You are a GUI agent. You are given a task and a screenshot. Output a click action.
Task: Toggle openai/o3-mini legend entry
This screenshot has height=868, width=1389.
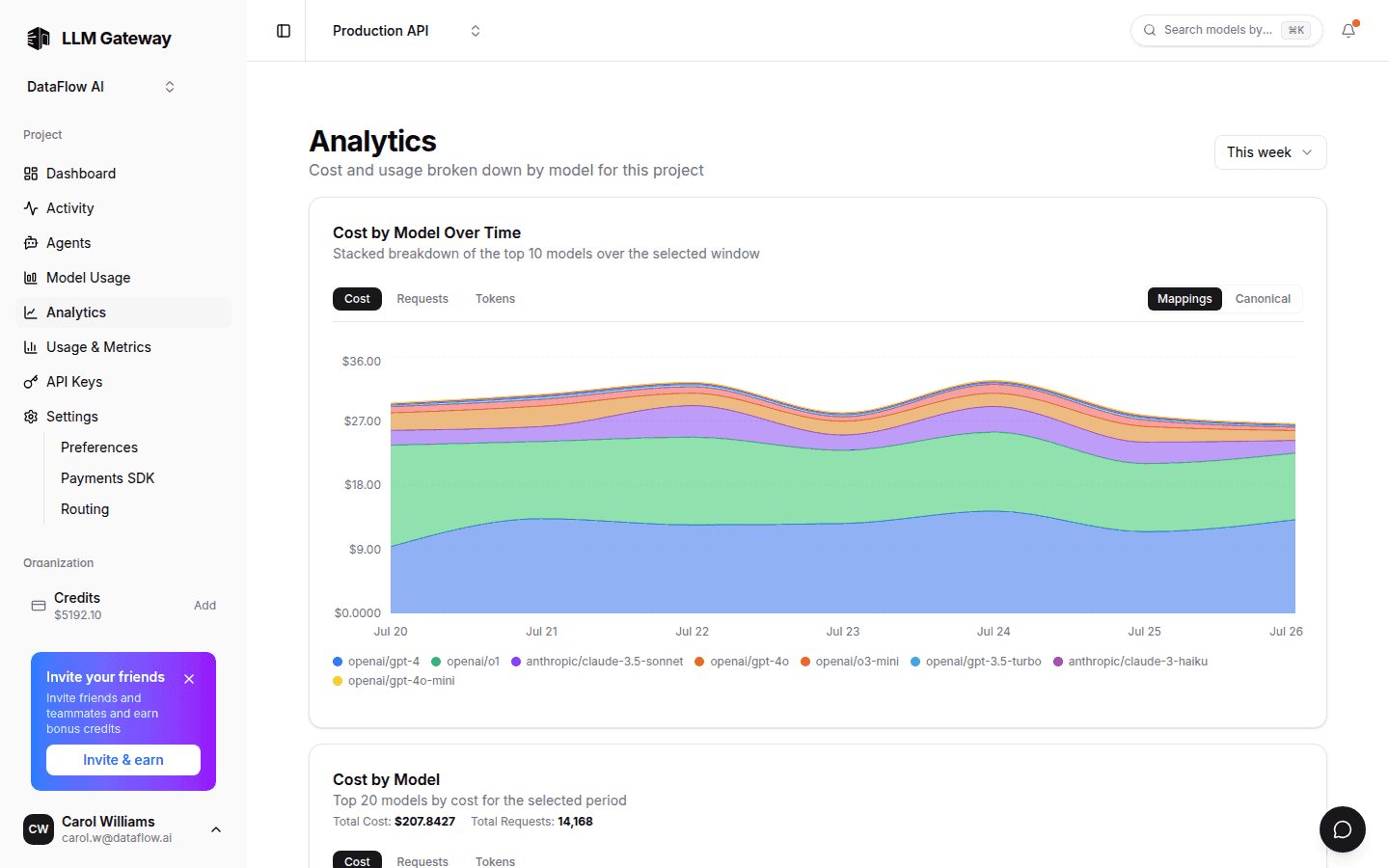coord(850,662)
